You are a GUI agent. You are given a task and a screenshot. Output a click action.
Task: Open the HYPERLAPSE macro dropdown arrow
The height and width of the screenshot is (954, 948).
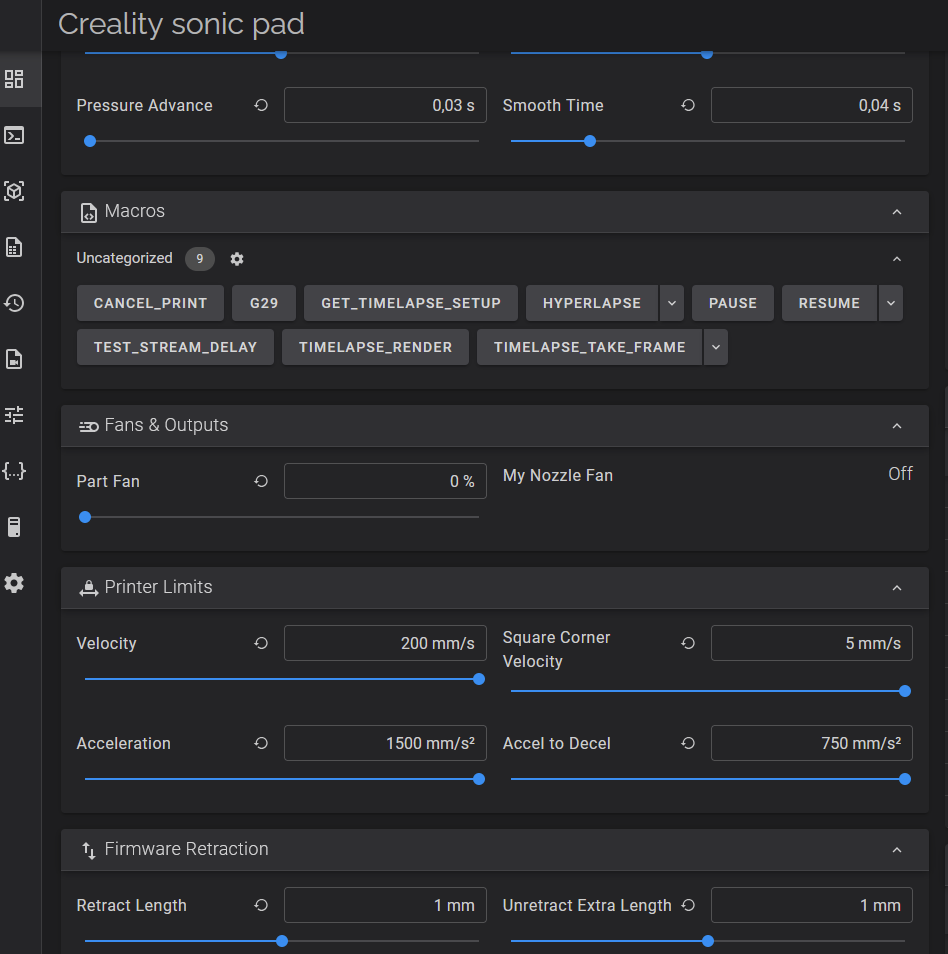(x=671, y=303)
